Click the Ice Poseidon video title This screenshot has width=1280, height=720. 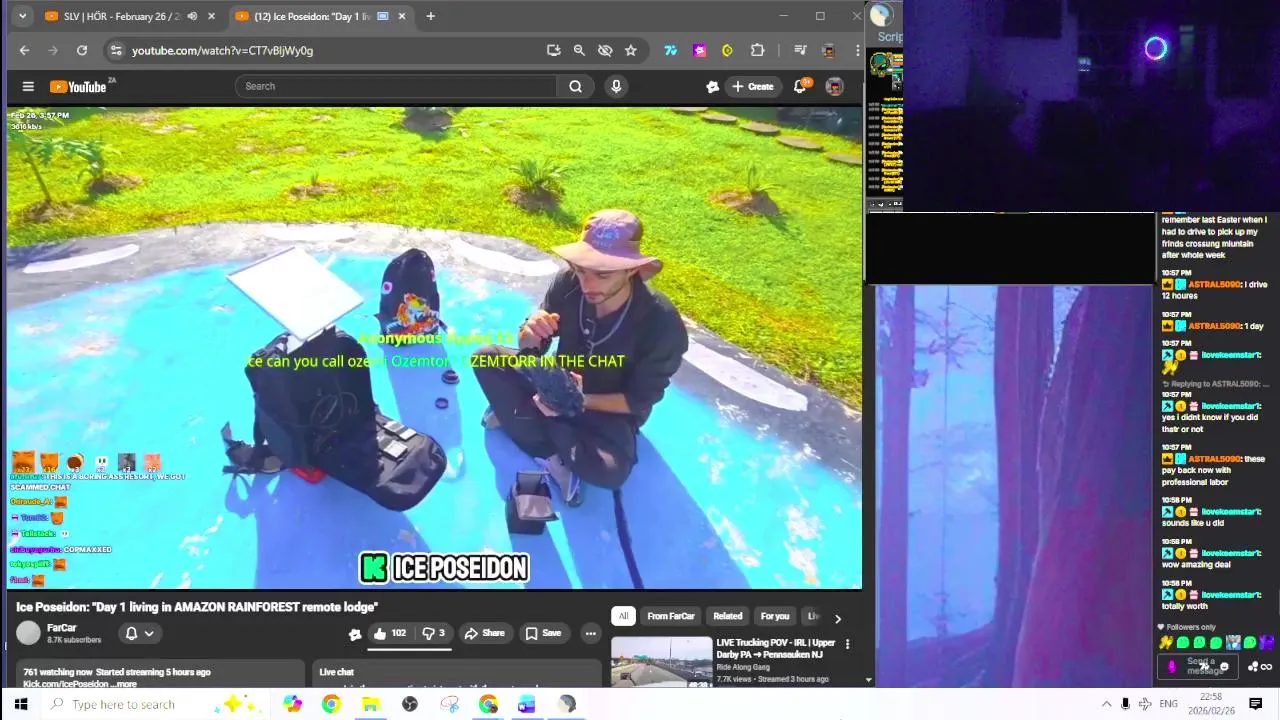[x=197, y=607]
